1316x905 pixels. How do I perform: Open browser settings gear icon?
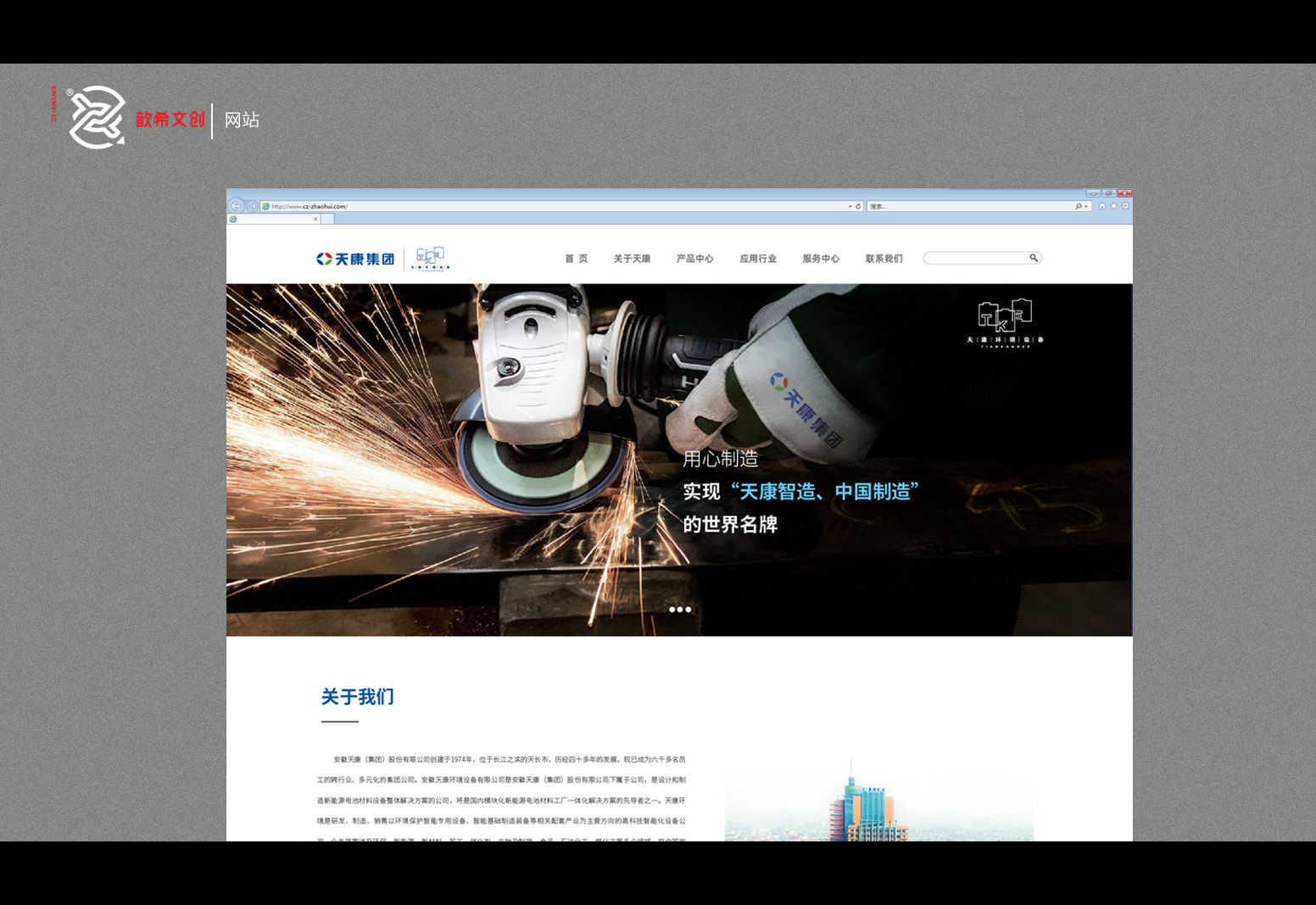(1125, 206)
